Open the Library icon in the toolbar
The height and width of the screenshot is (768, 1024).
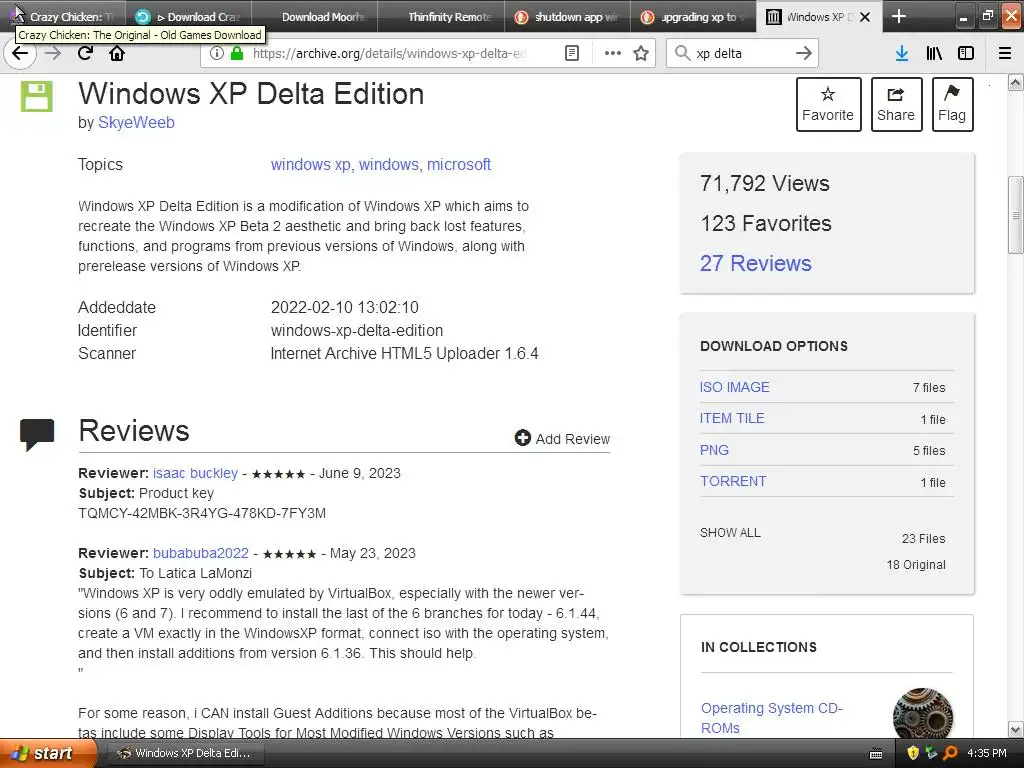[934, 54]
